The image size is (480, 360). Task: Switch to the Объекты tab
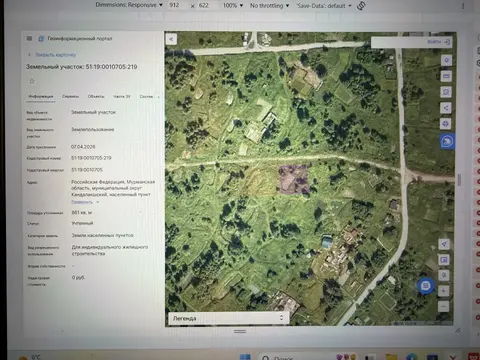click(96, 96)
